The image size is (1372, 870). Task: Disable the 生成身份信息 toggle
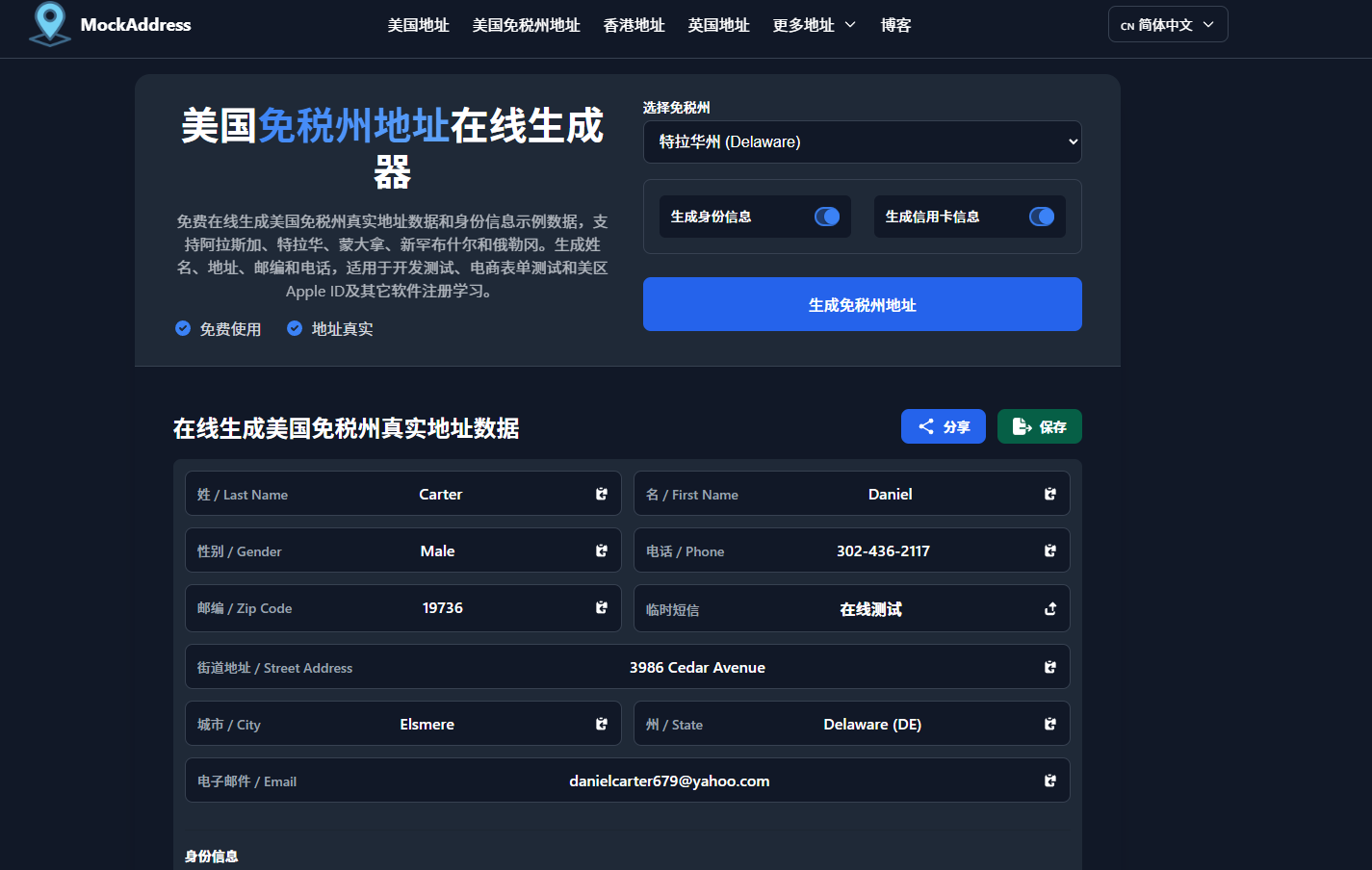tap(827, 217)
